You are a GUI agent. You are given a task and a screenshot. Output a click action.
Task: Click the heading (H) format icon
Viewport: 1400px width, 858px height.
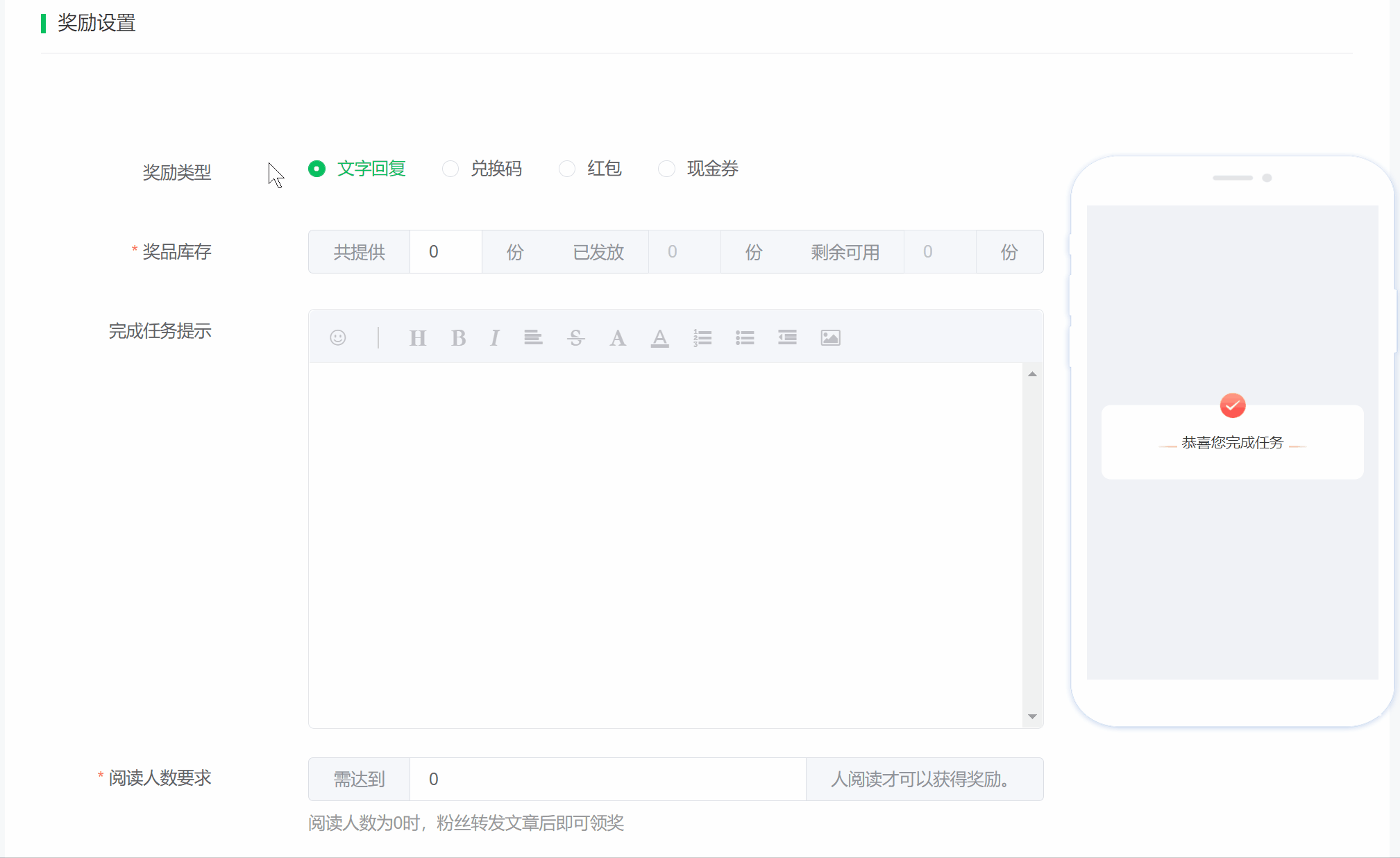[417, 338]
